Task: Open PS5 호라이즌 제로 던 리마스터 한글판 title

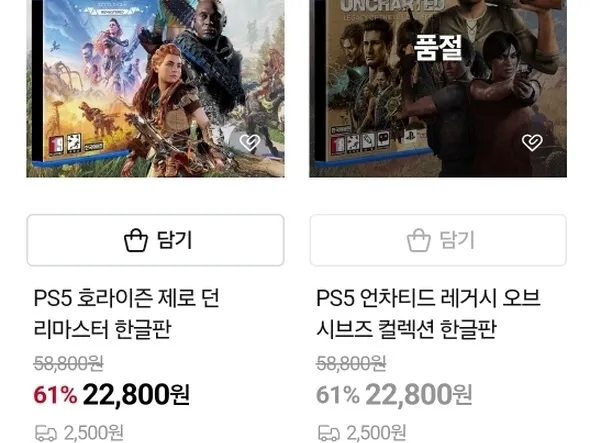Action: click(x=126, y=314)
